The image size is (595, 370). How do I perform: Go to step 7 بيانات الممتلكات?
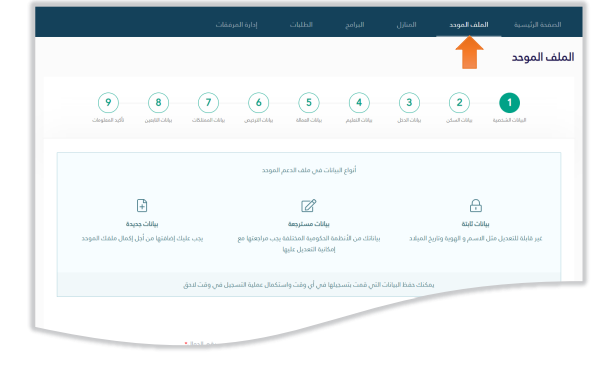[x=208, y=102]
